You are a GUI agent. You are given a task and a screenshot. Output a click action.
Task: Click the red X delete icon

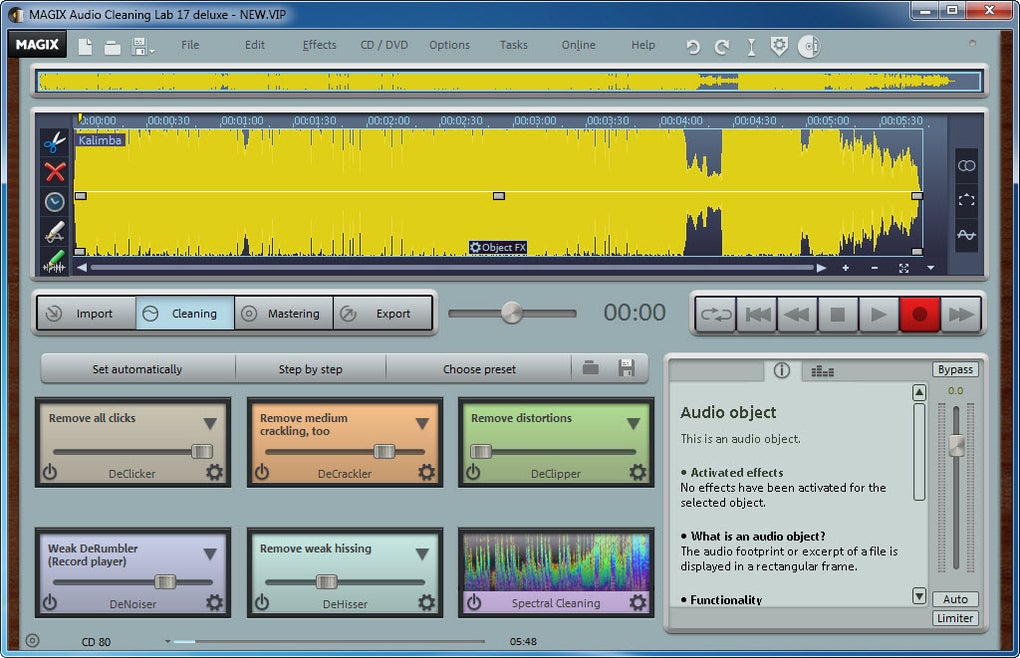click(54, 172)
